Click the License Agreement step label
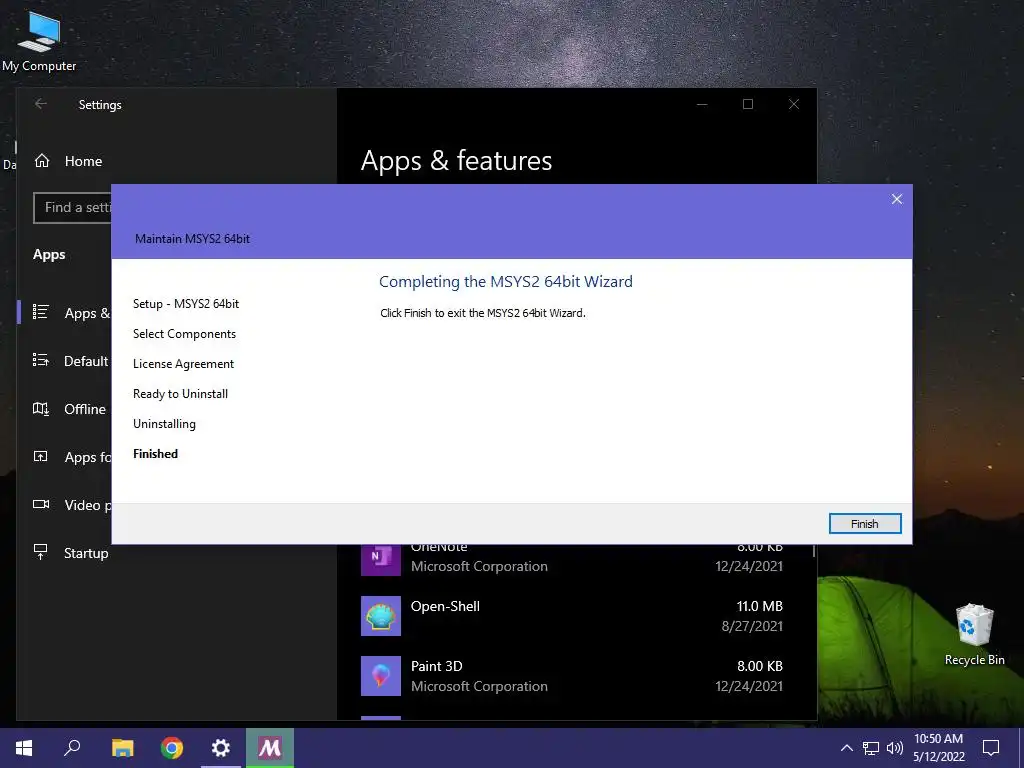1024x768 pixels. pyautogui.click(x=184, y=364)
